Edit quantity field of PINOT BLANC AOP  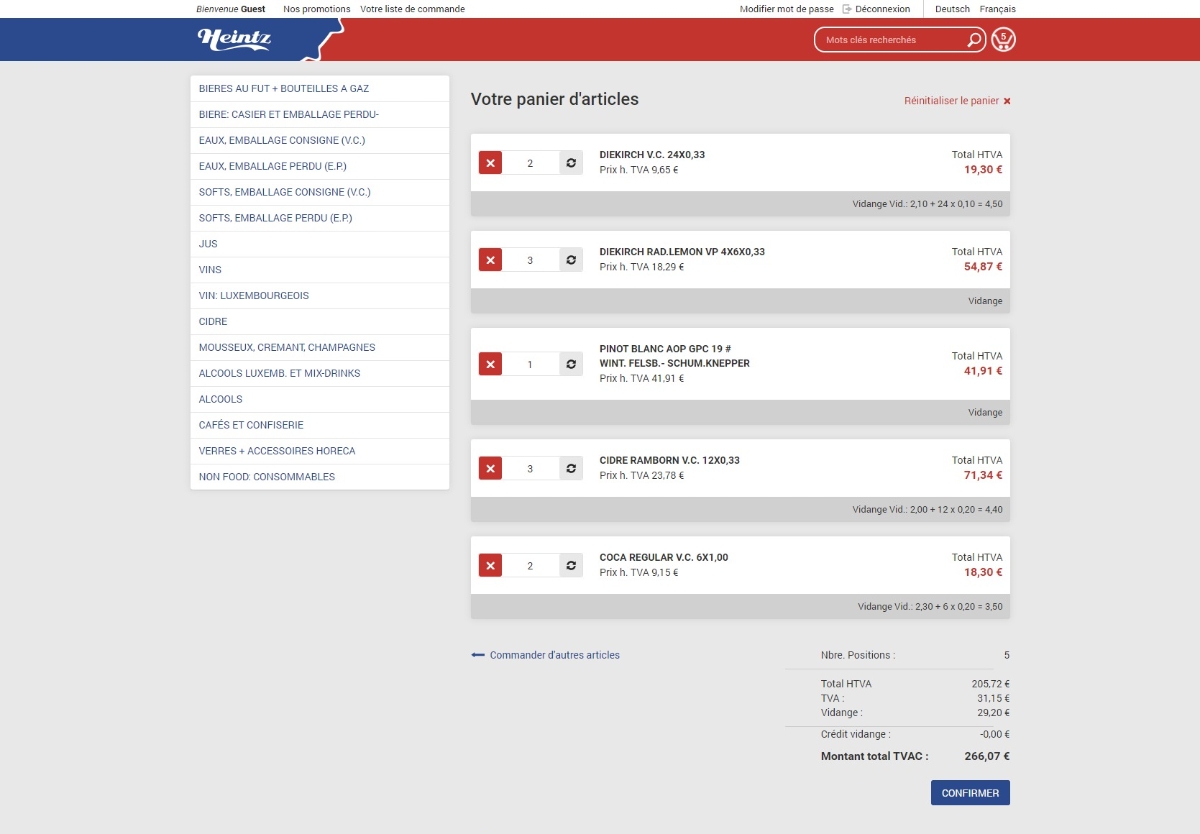531,364
